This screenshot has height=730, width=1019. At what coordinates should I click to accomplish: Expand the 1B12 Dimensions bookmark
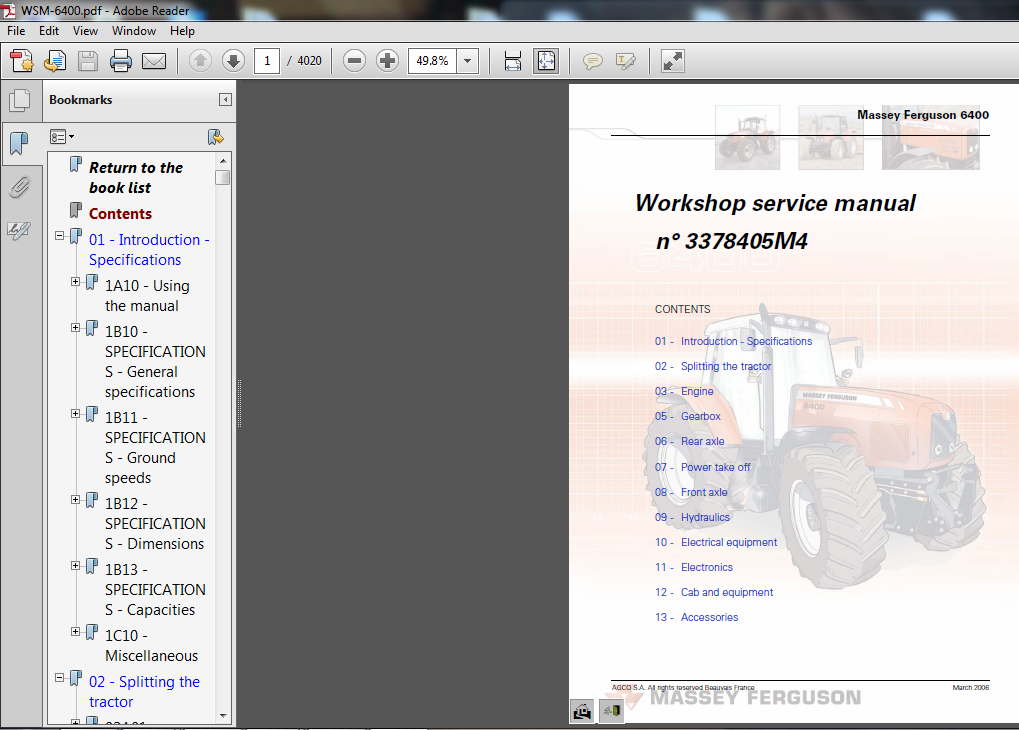[75, 499]
